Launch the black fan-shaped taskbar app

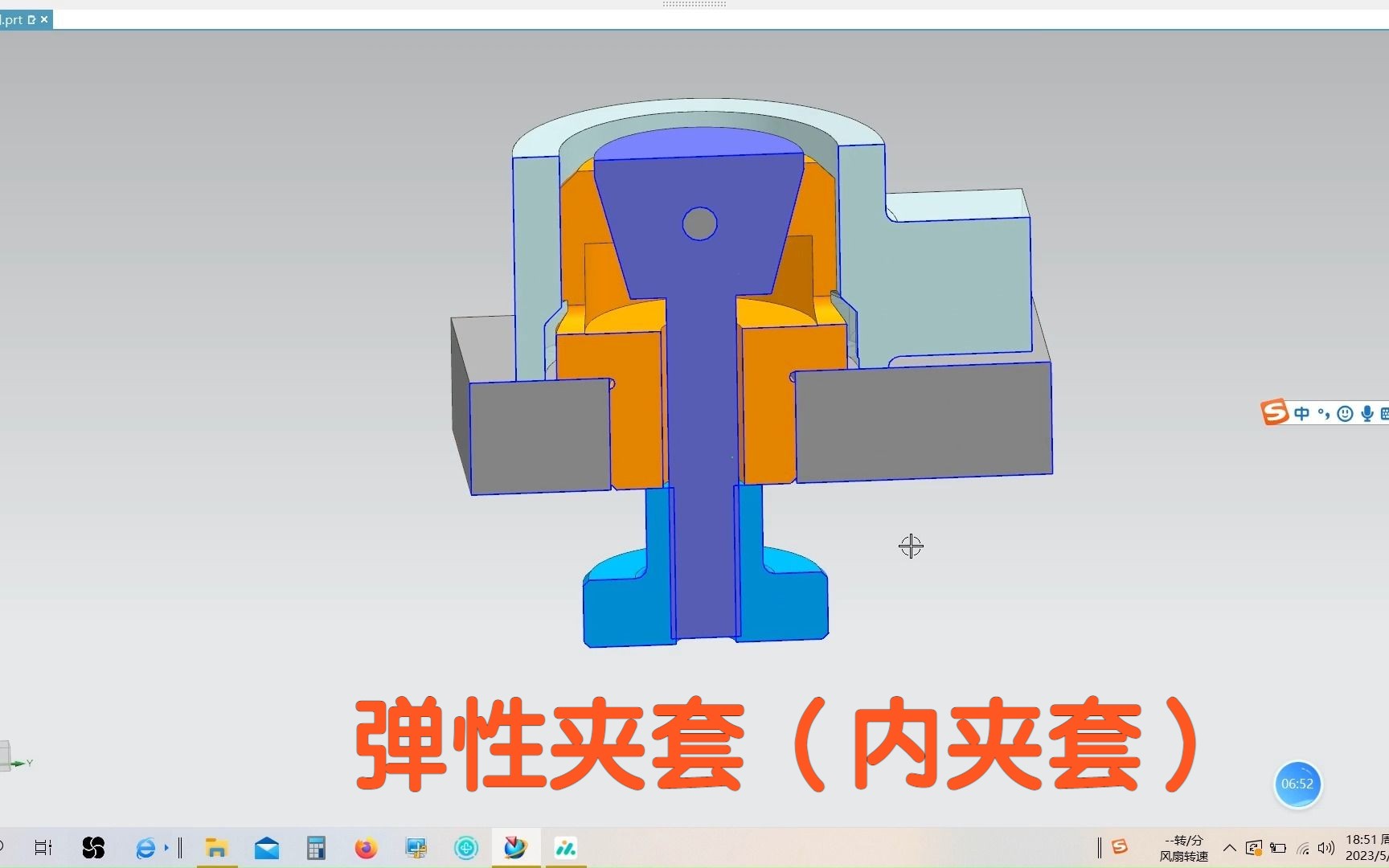tap(93, 847)
